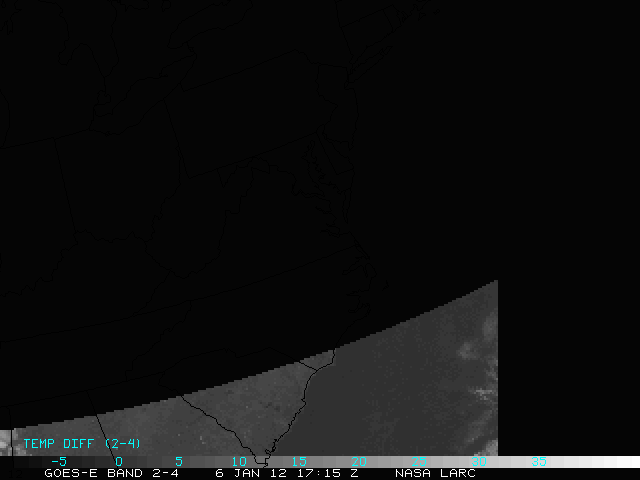640x480 pixels.
Task: Click the 15 mark on the scale
Action: coord(299,461)
